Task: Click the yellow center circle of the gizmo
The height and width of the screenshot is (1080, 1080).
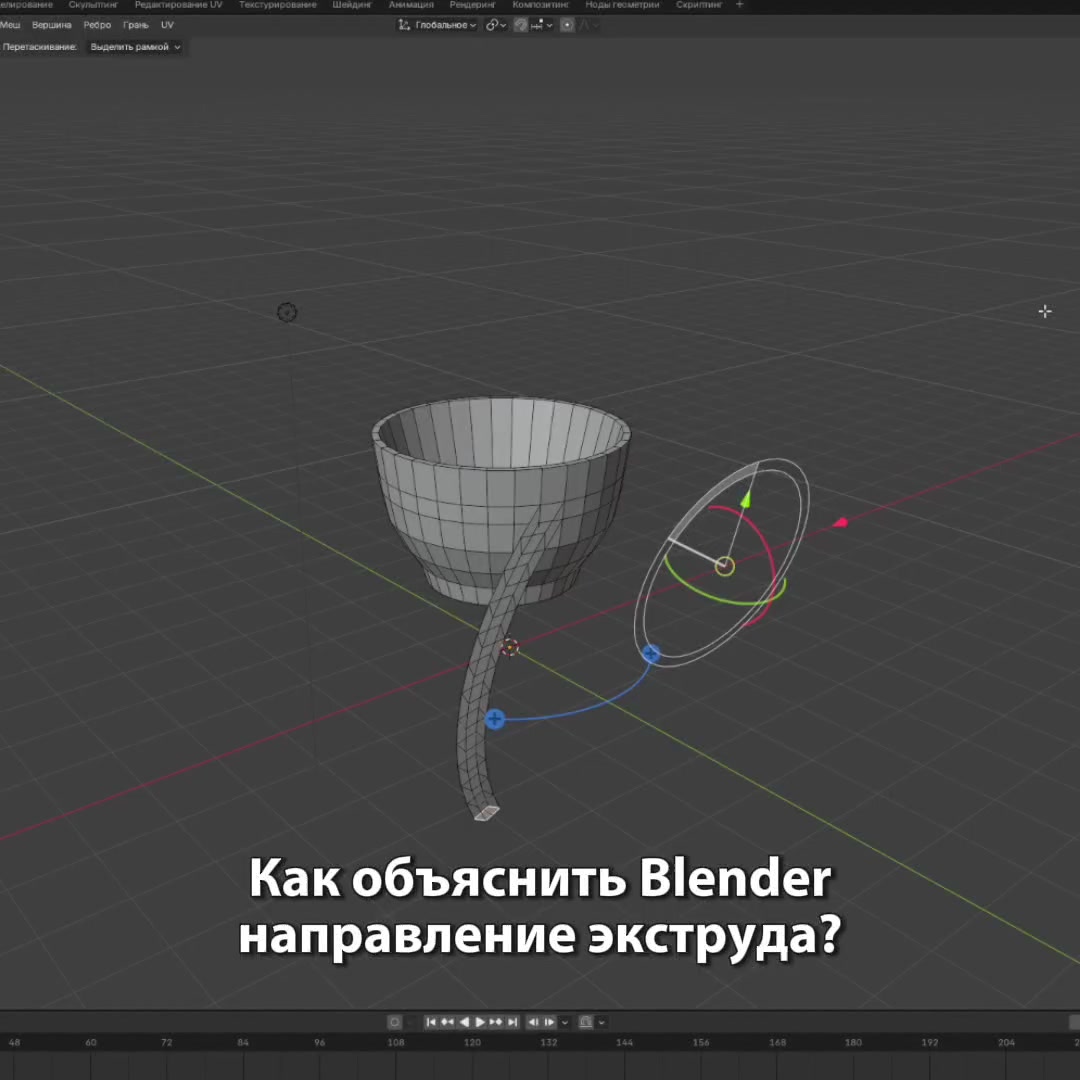Action: click(x=725, y=567)
